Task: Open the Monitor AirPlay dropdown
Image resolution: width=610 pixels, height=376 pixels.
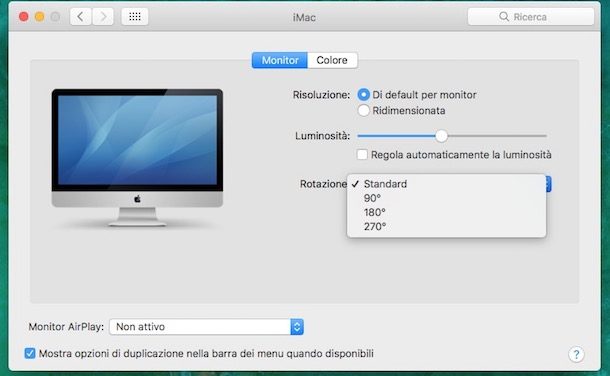Action: click(x=206, y=327)
